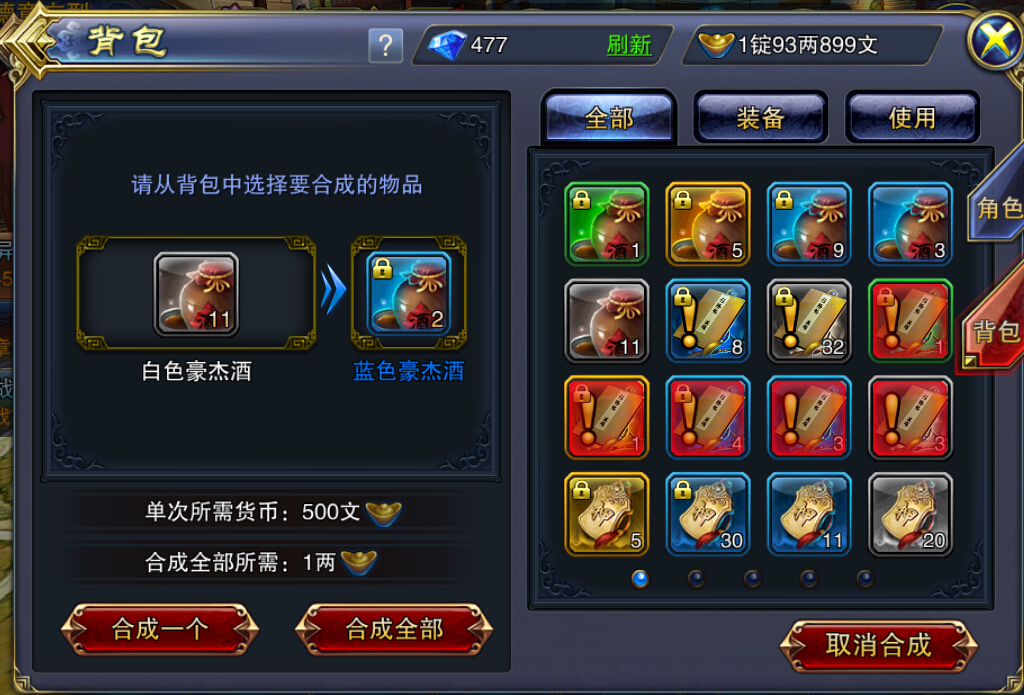Click the 合成一个 button
The height and width of the screenshot is (695, 1024).
coord(160,629)
